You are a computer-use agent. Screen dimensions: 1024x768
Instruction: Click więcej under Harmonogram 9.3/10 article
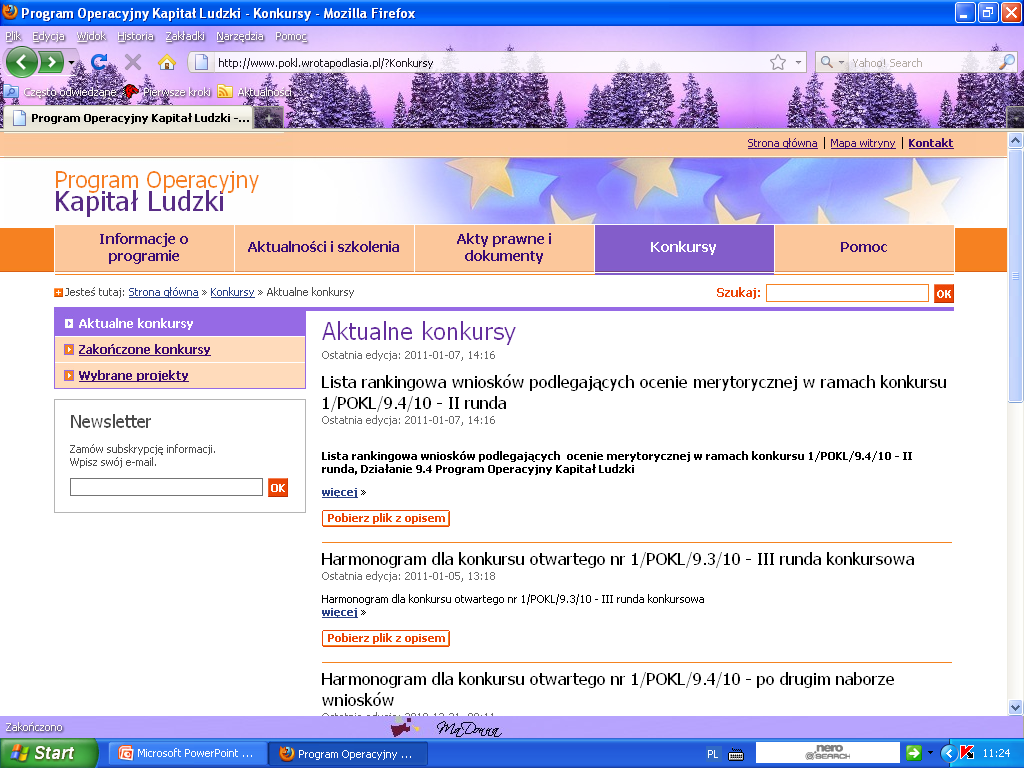339,612
